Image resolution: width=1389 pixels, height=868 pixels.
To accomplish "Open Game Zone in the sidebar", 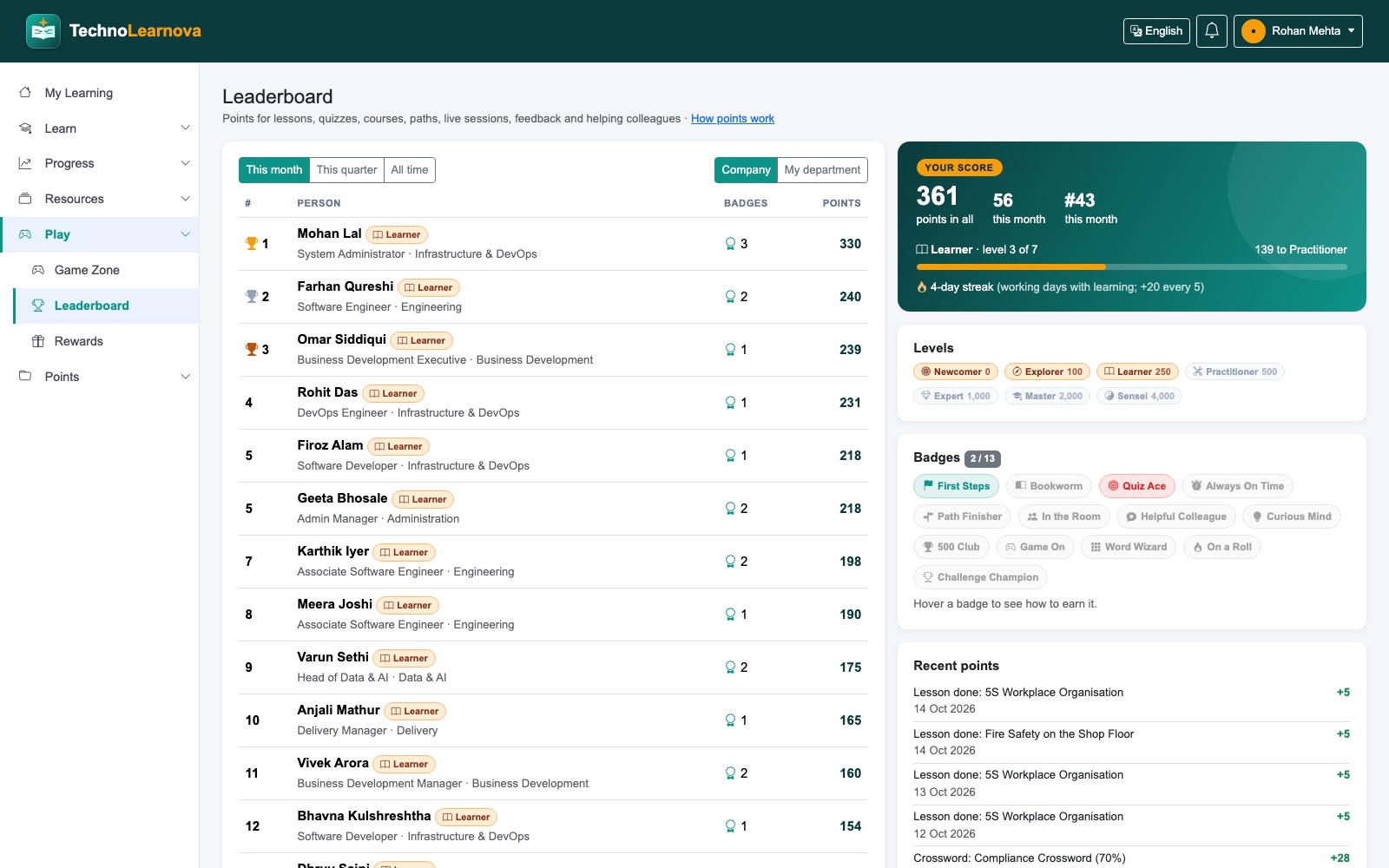I will click(106, 270).
